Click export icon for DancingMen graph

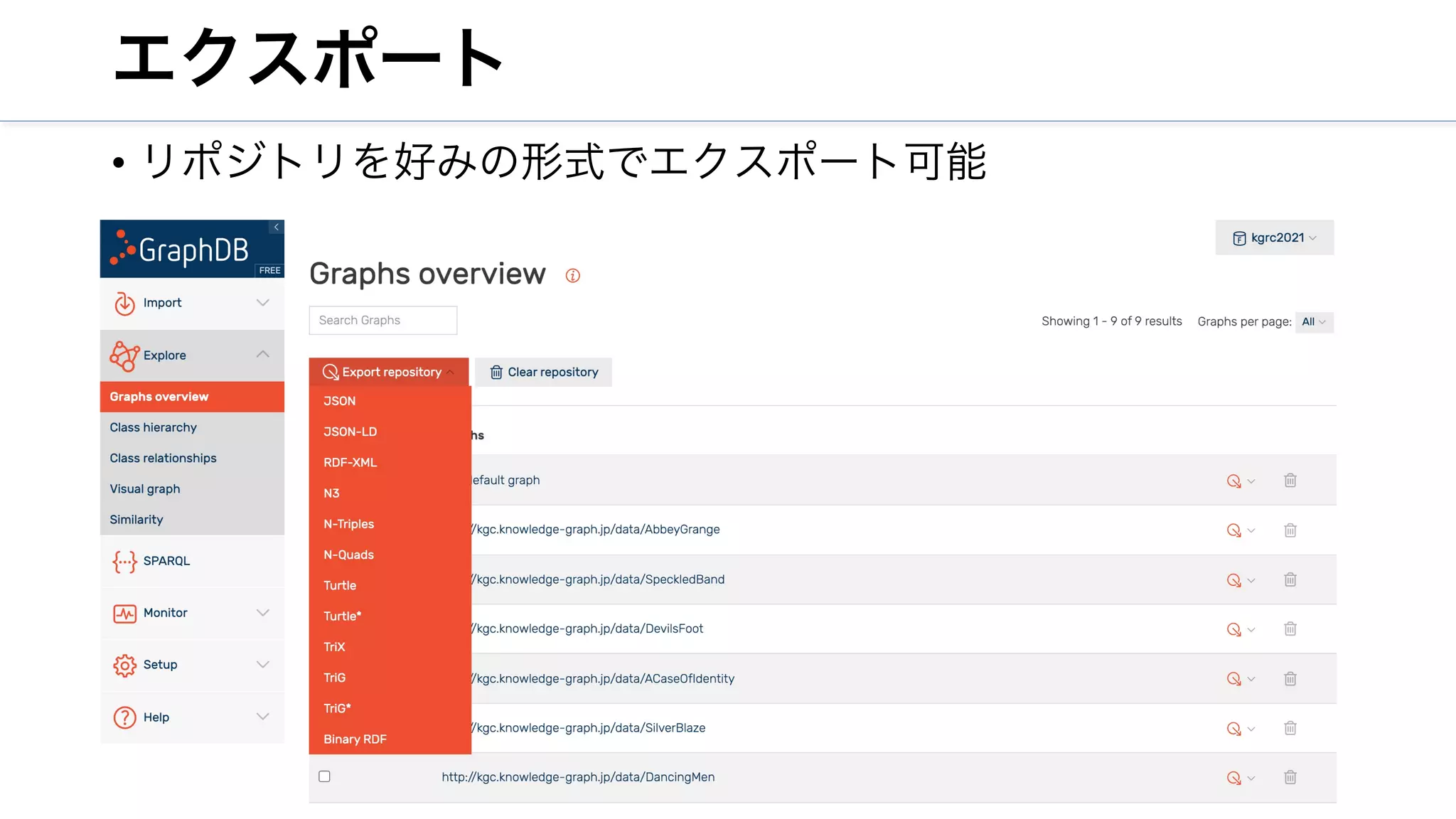click(1233, 778)
